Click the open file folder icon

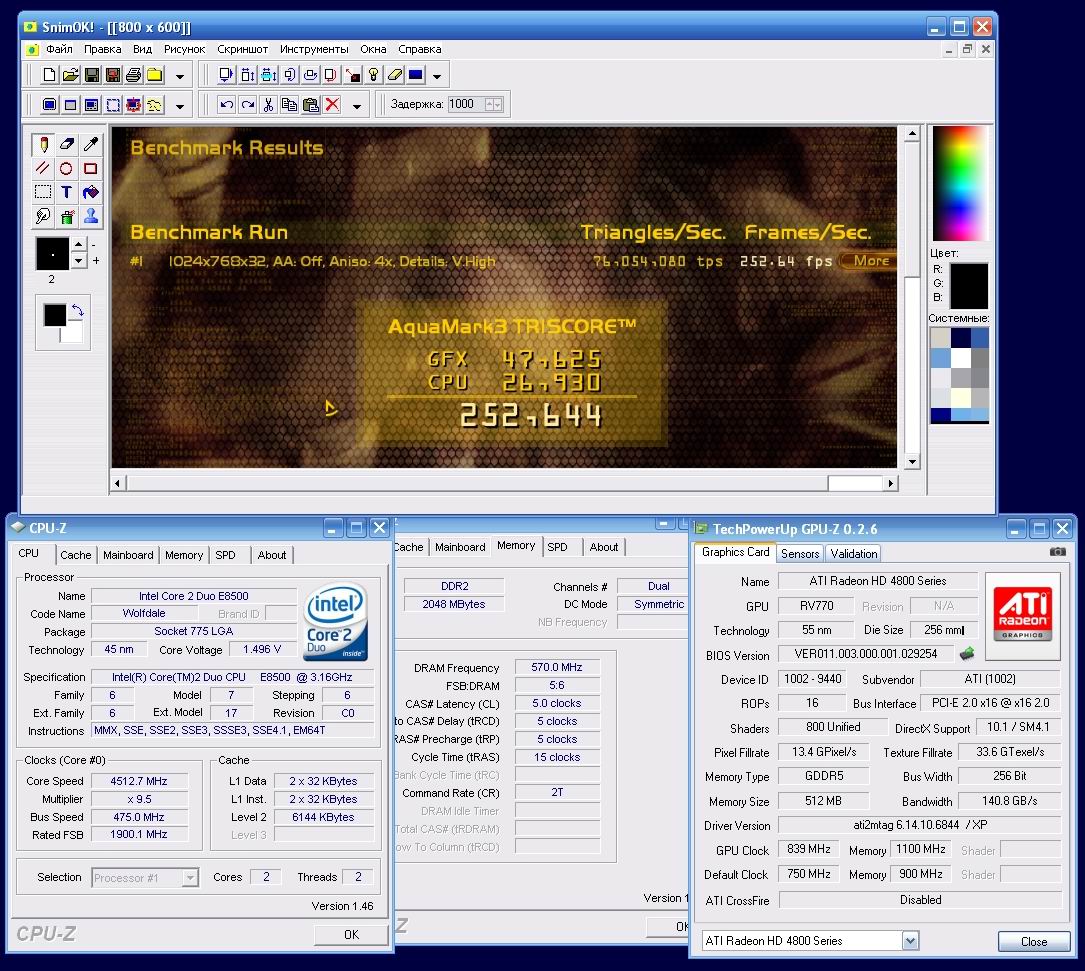point(71,75)
